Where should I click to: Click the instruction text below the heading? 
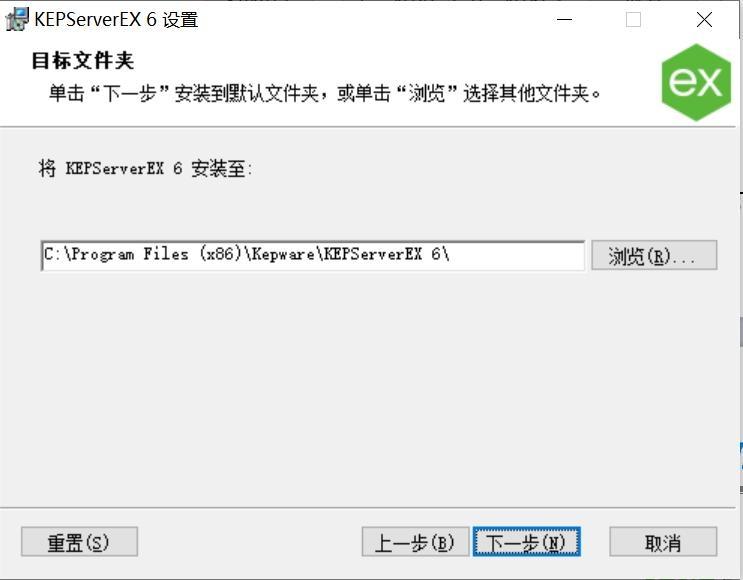[x=325, y=93]
